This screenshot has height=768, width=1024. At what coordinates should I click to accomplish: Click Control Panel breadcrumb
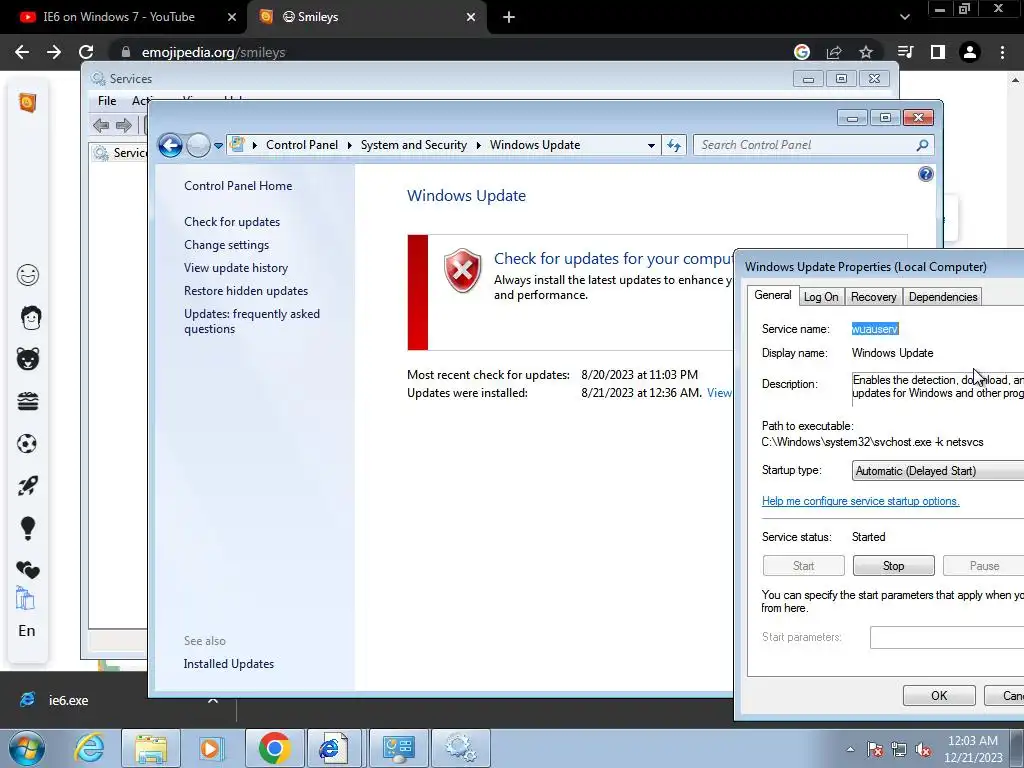click(302, 145)
